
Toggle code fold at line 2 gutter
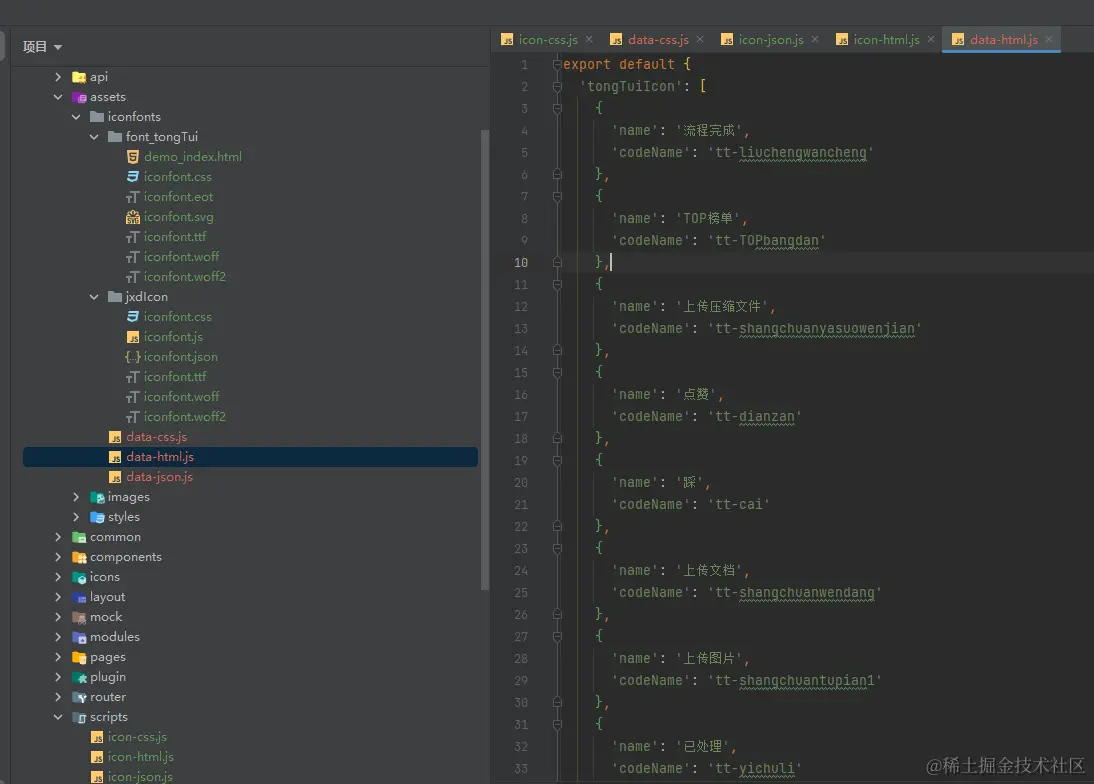pyautogui.click(x=557, y=87)
